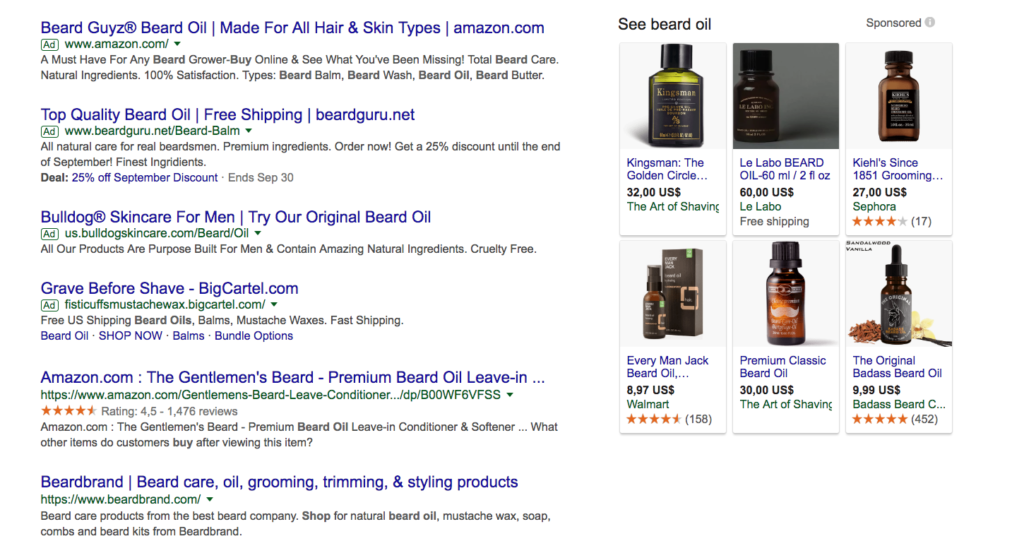
Task: Click the Premium Classic Beard Oil product image
Action: 786,294
